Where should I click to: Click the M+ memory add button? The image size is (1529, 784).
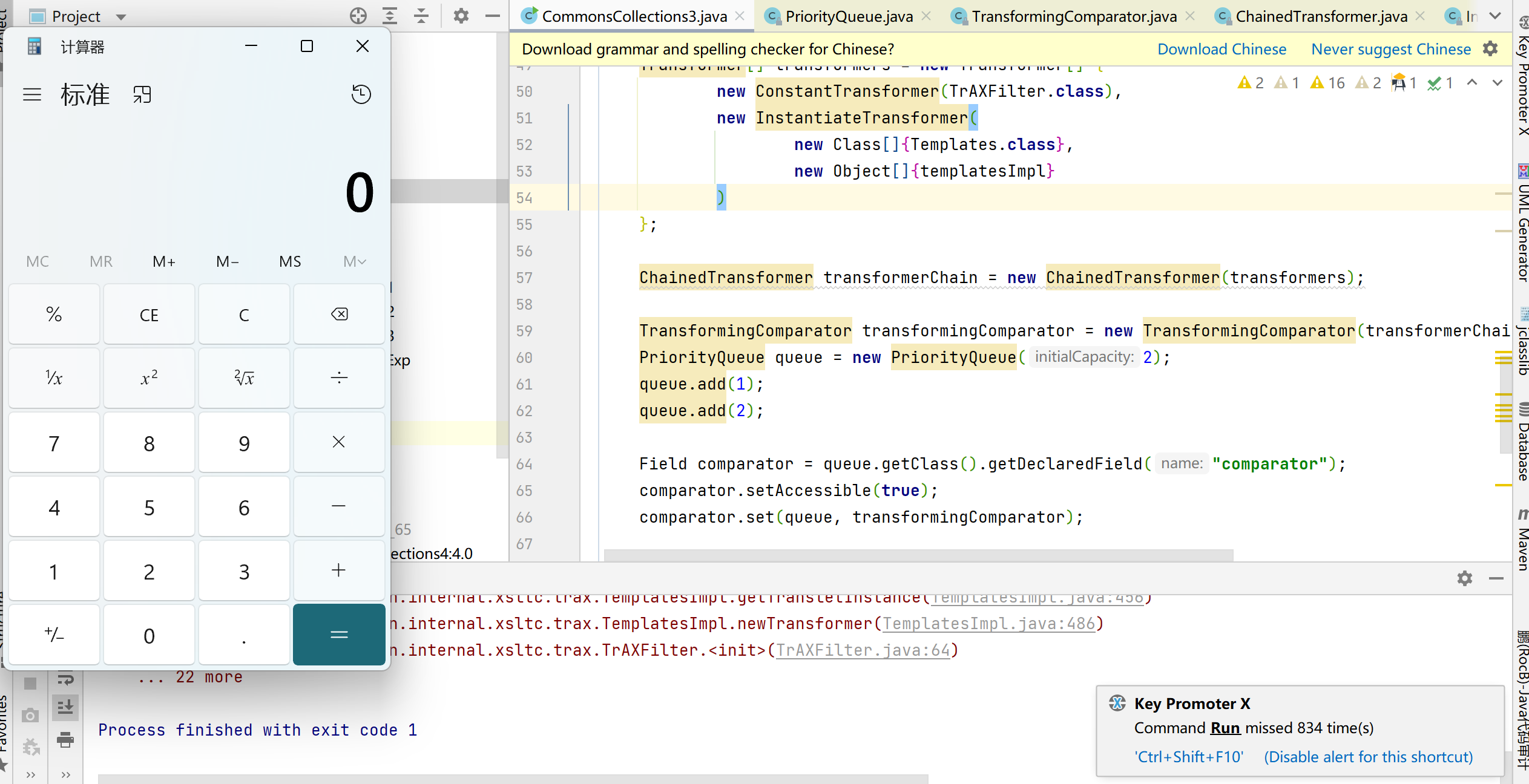click(164, 261)
